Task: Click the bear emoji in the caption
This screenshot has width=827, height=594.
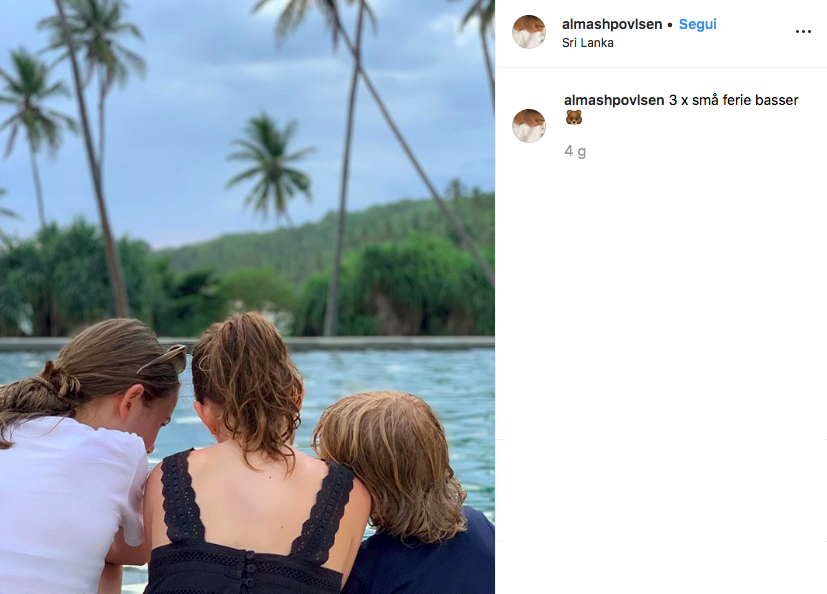Action: tap(573, 117)
